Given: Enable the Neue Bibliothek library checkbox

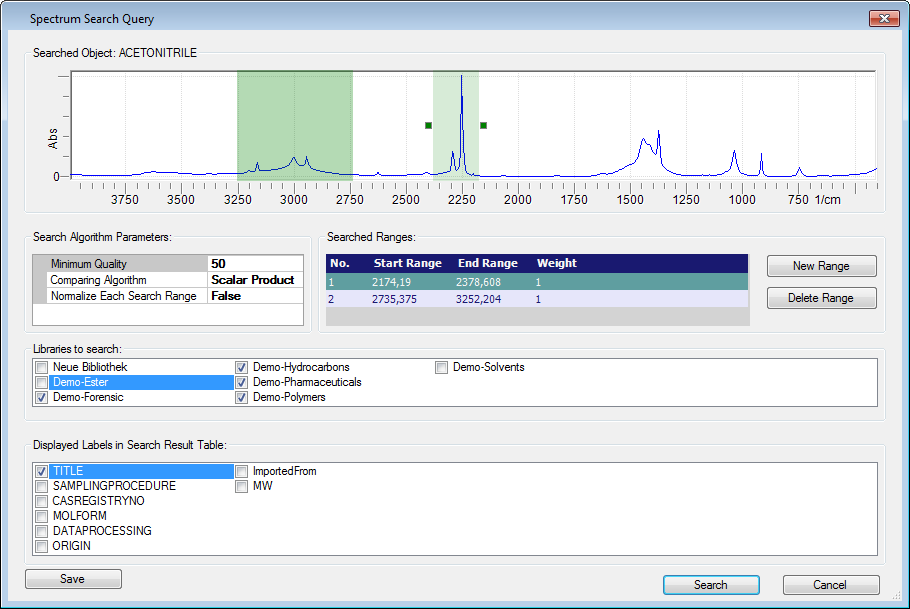Looking at the screenshot, I should tap(41, 368).
